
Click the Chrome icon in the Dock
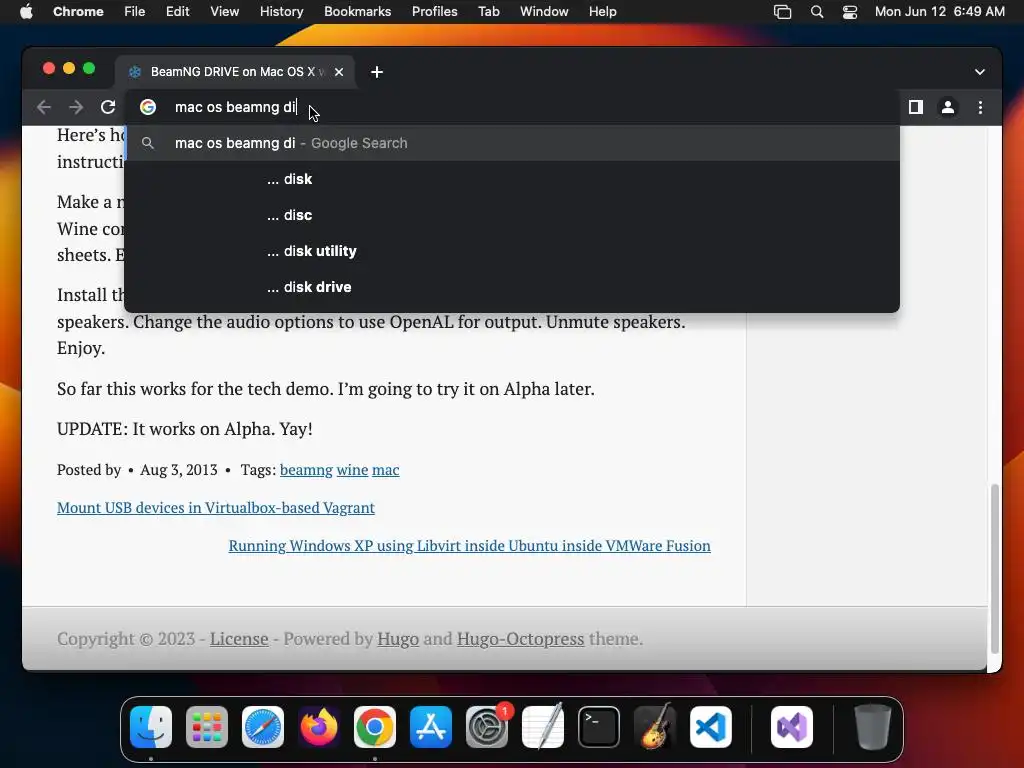click(375, 727)
